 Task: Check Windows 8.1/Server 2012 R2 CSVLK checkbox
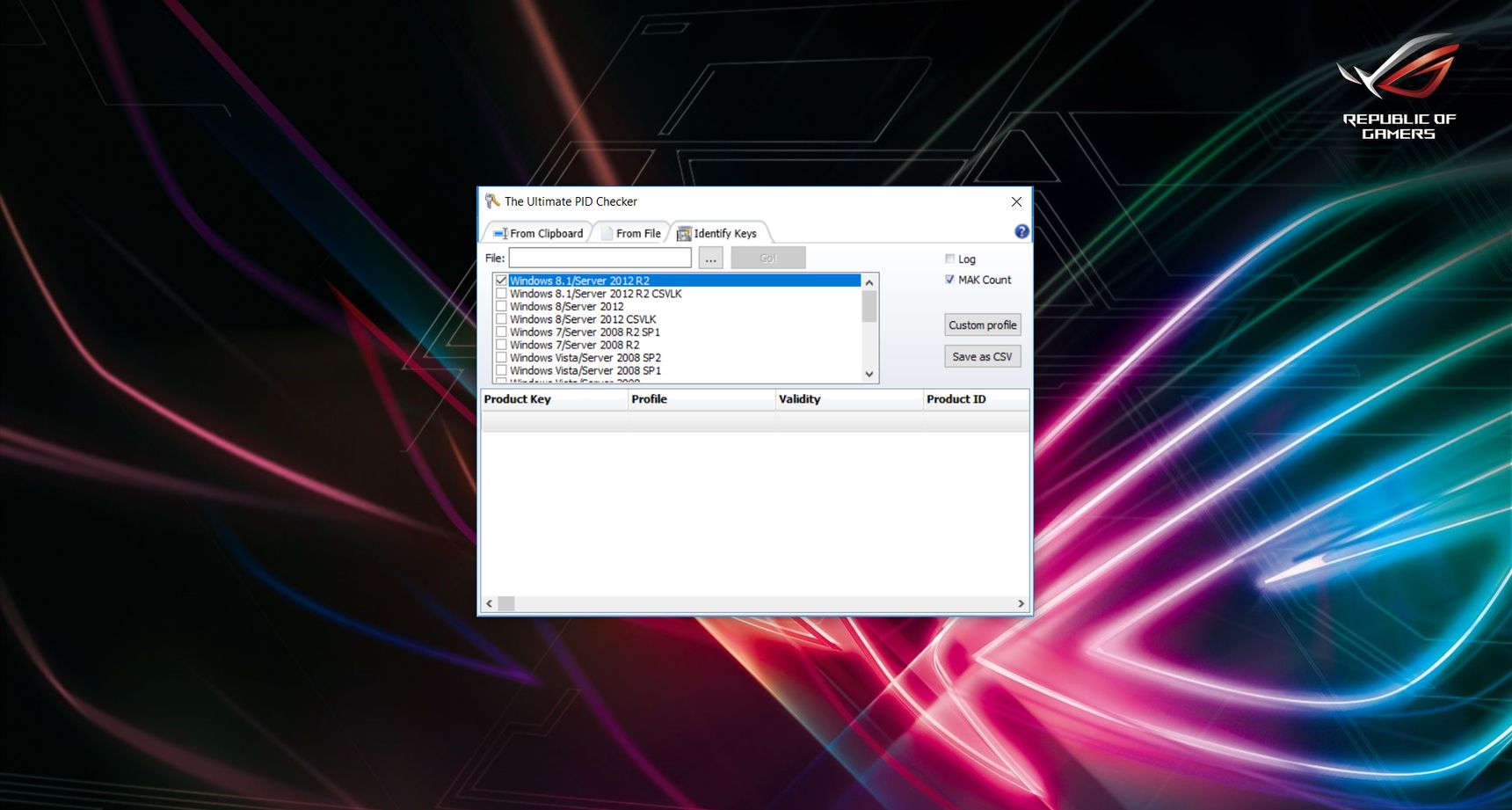[x=501, y=294]
